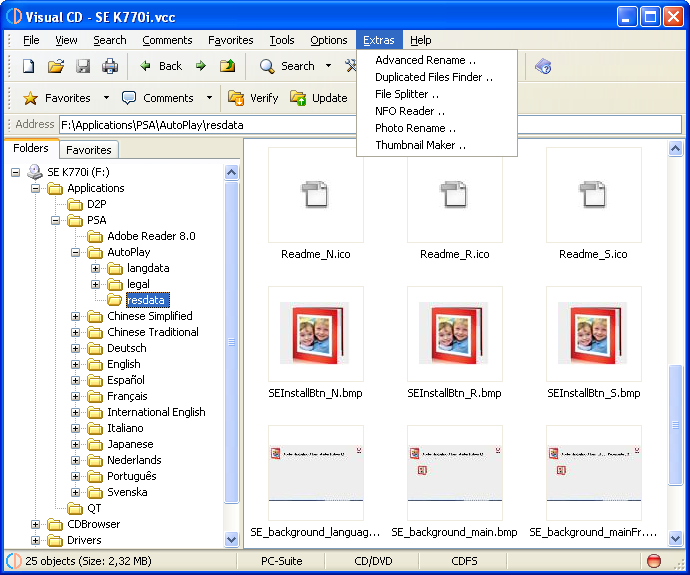Select SE_background_main.bmp thumbnail
The height and width of the screenshot is (575, 690).
pyautogui.click(x=455, y=473)
